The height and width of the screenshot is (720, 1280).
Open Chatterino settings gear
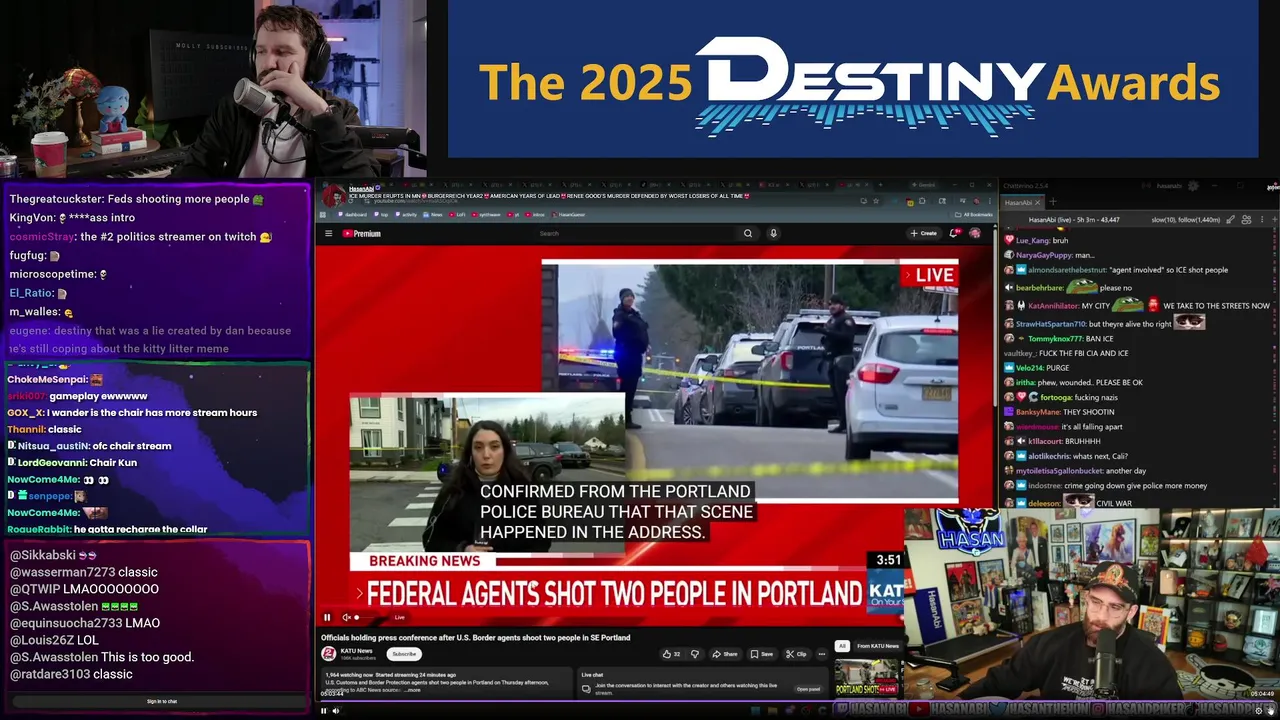pyautogui.click(x=1192, y=186)
